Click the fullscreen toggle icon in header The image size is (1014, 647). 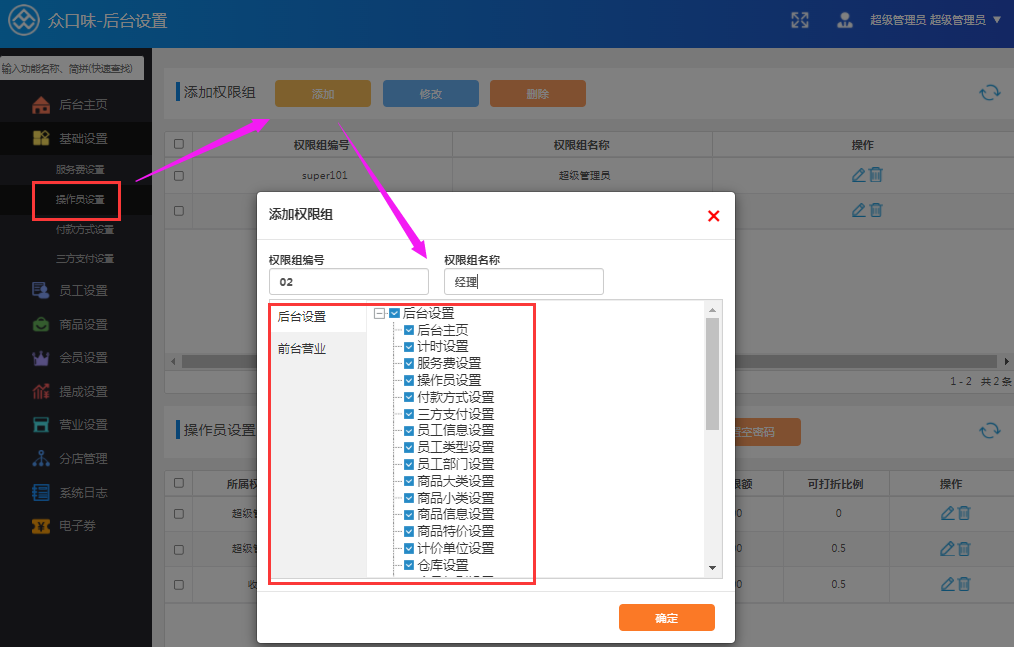coord(800,20)
